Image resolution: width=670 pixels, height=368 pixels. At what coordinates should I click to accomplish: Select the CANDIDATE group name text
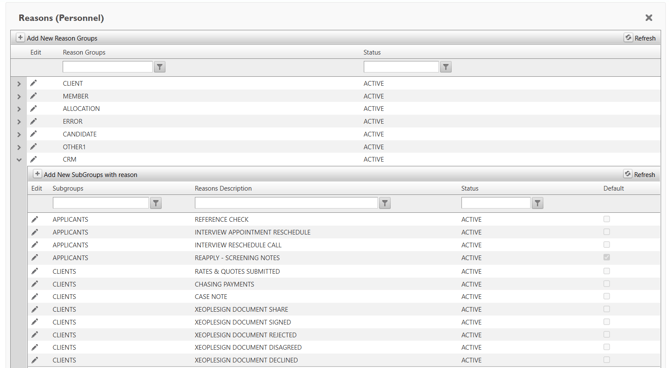(x=79, y=134)
